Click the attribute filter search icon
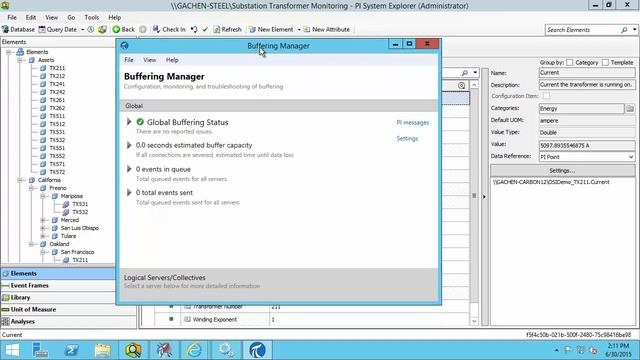 [464, 73]
